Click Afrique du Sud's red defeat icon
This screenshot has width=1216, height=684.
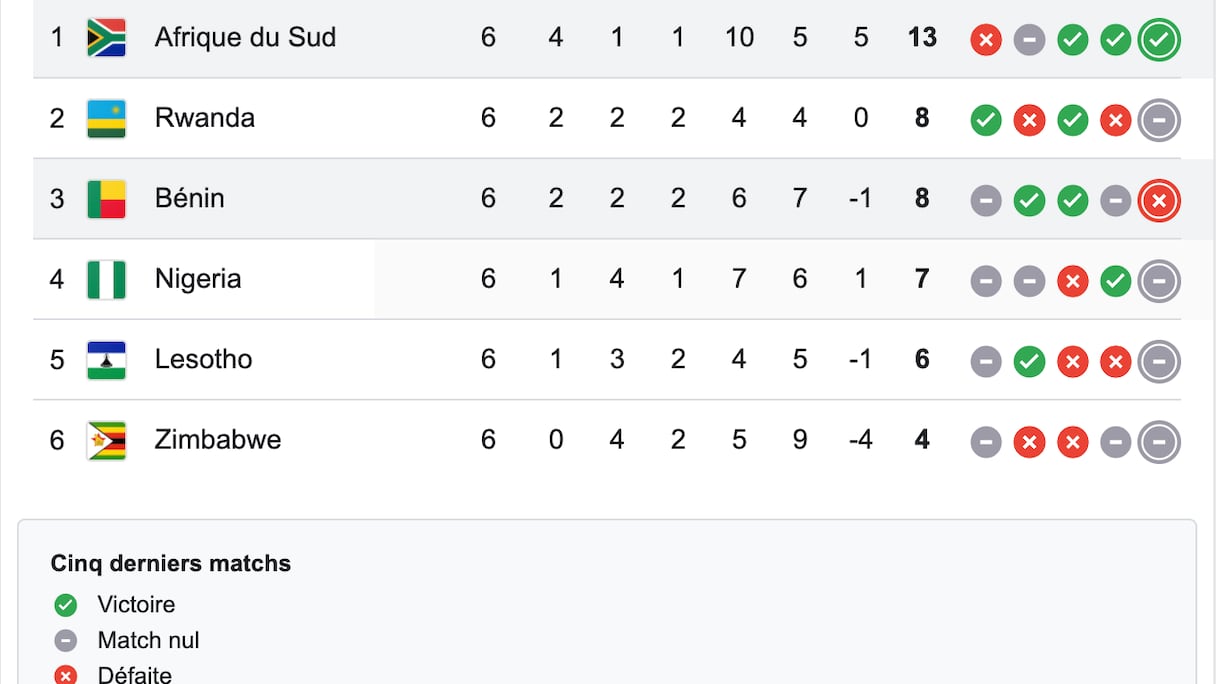(x=986, y=40)
